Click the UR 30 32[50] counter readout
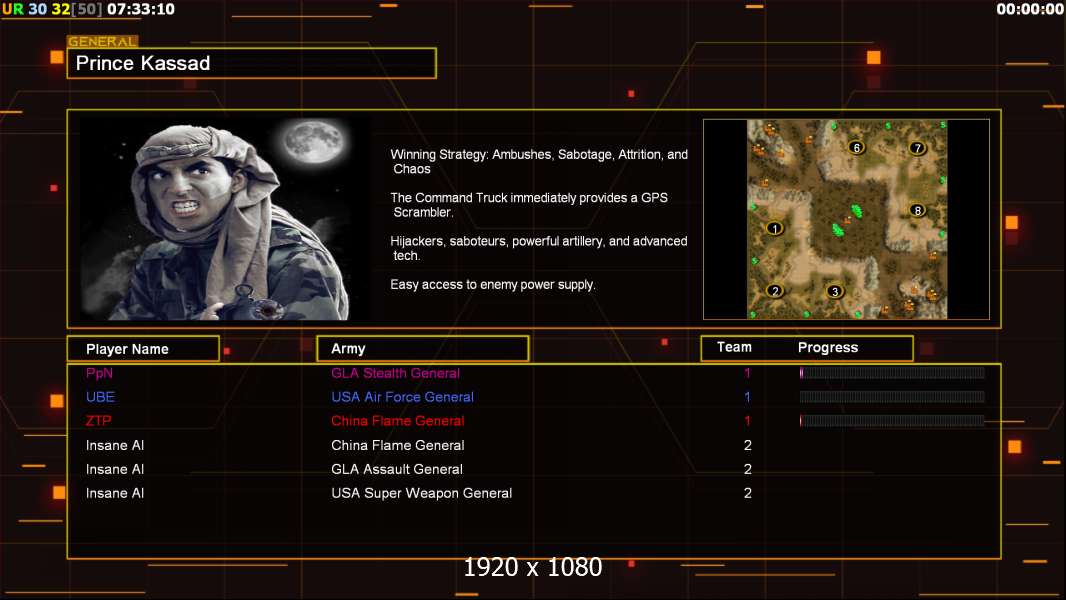 tap(52, 10)
